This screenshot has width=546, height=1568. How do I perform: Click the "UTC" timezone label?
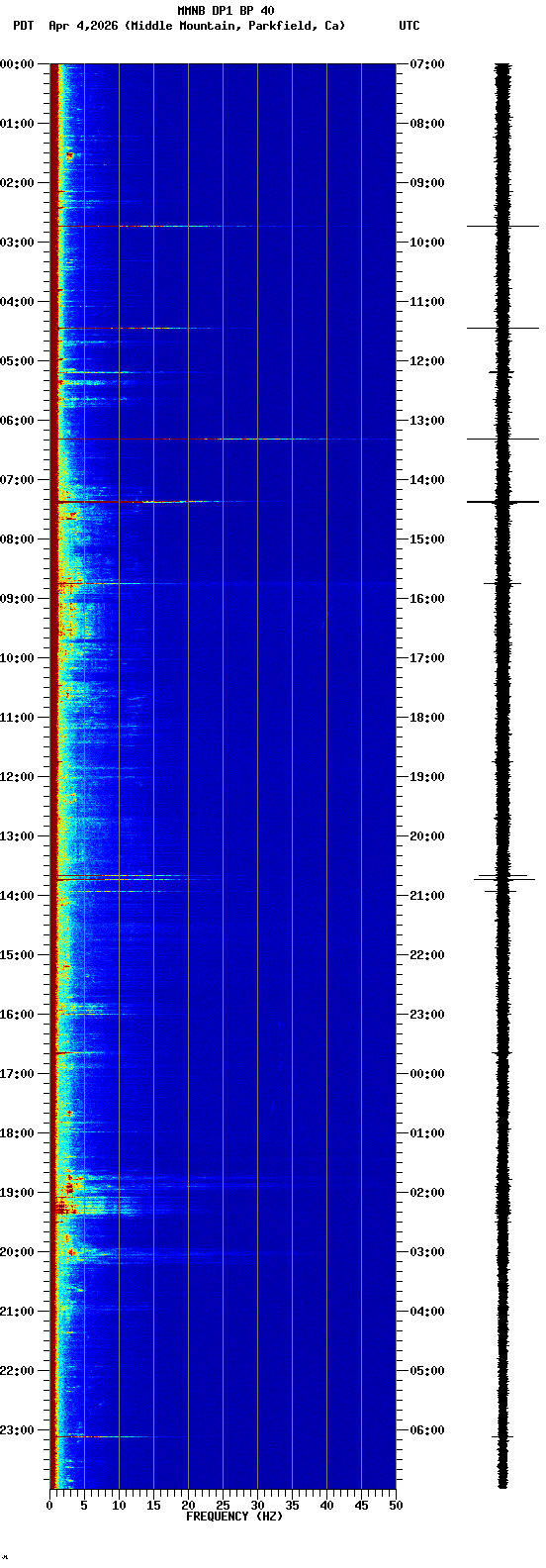click(x=409, y=26)
